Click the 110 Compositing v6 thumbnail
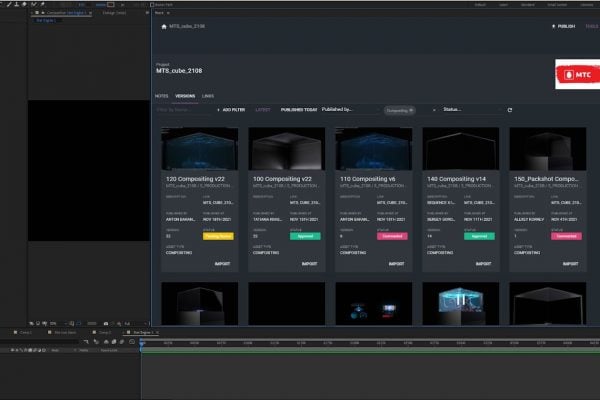Screen dimensions: 600x400 374,148
